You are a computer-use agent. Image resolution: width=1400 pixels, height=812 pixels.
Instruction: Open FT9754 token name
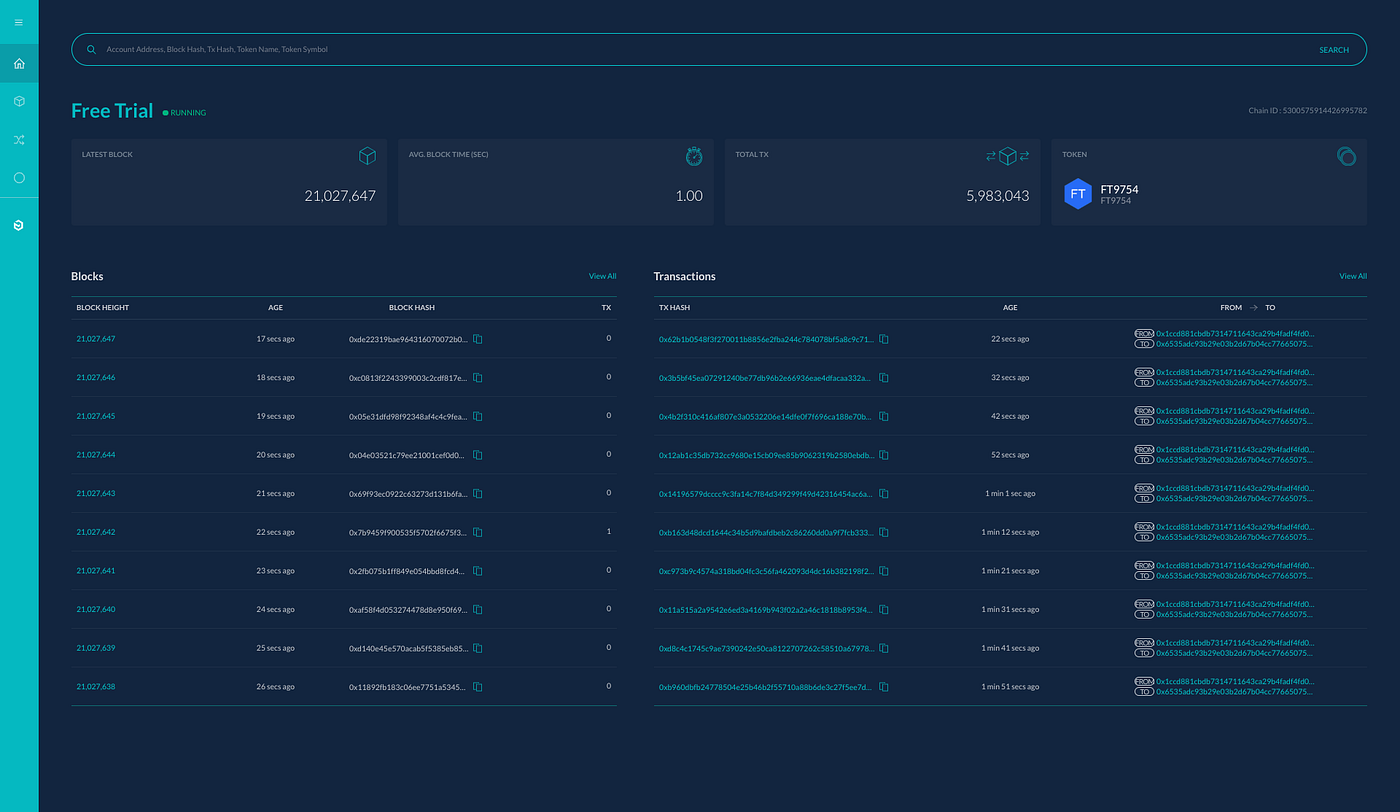point(1119,189)
